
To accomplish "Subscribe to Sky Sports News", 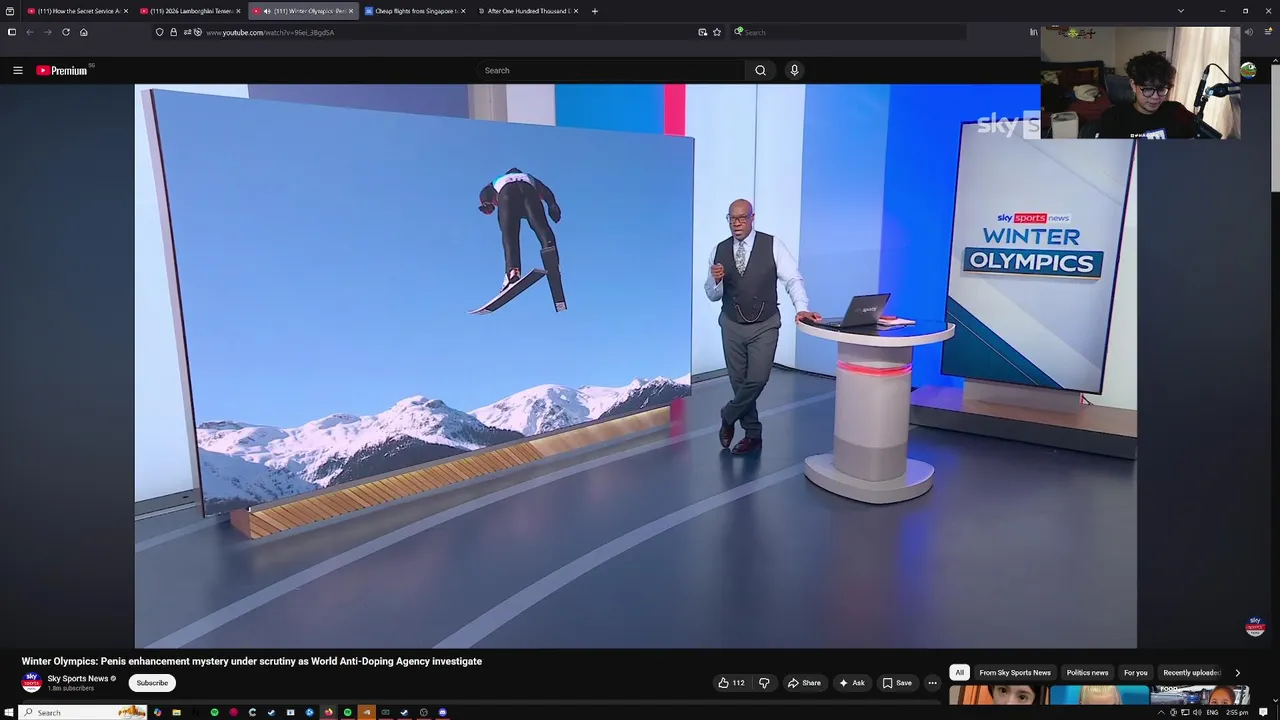I will 152,683.
